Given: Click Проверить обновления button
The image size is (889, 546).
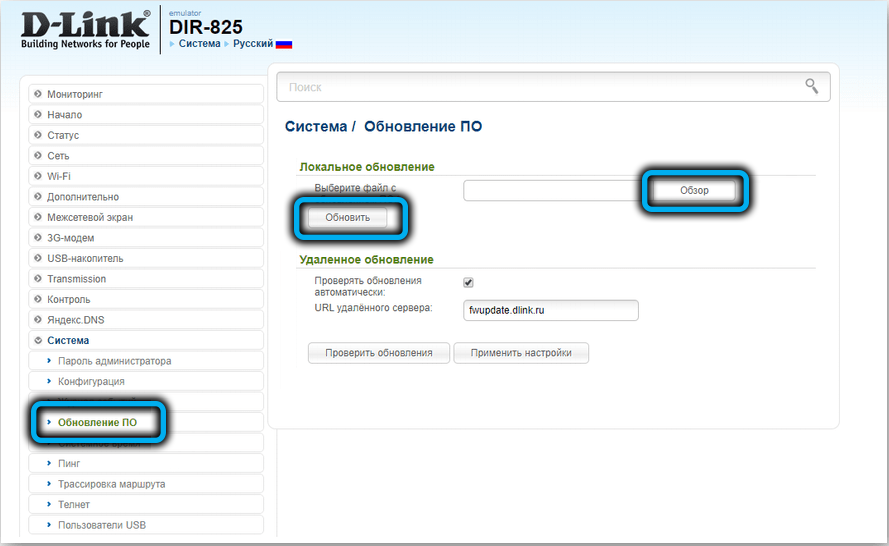Looking at the screenshot, I should tap(379, 353).
